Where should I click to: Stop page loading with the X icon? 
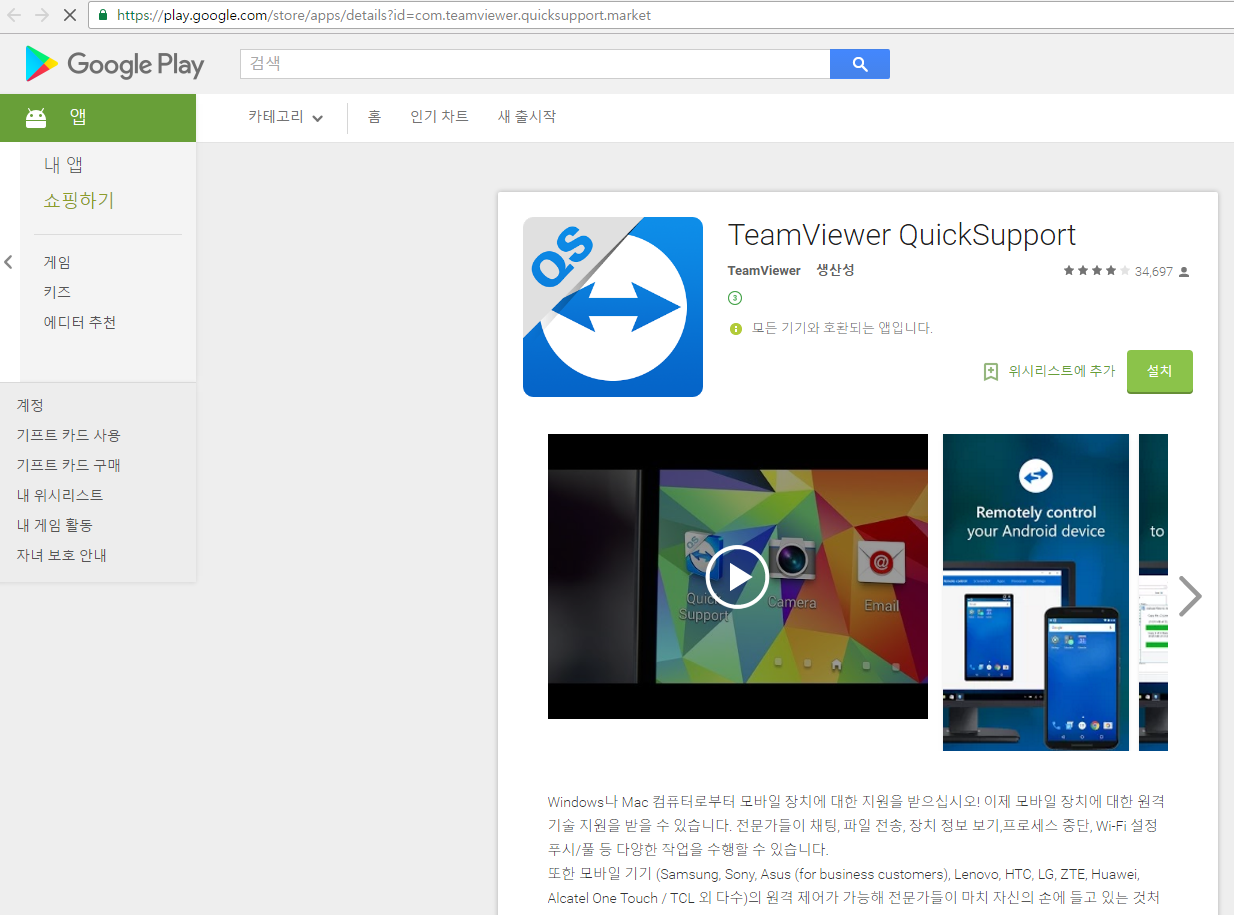click(x=70, y=15)
